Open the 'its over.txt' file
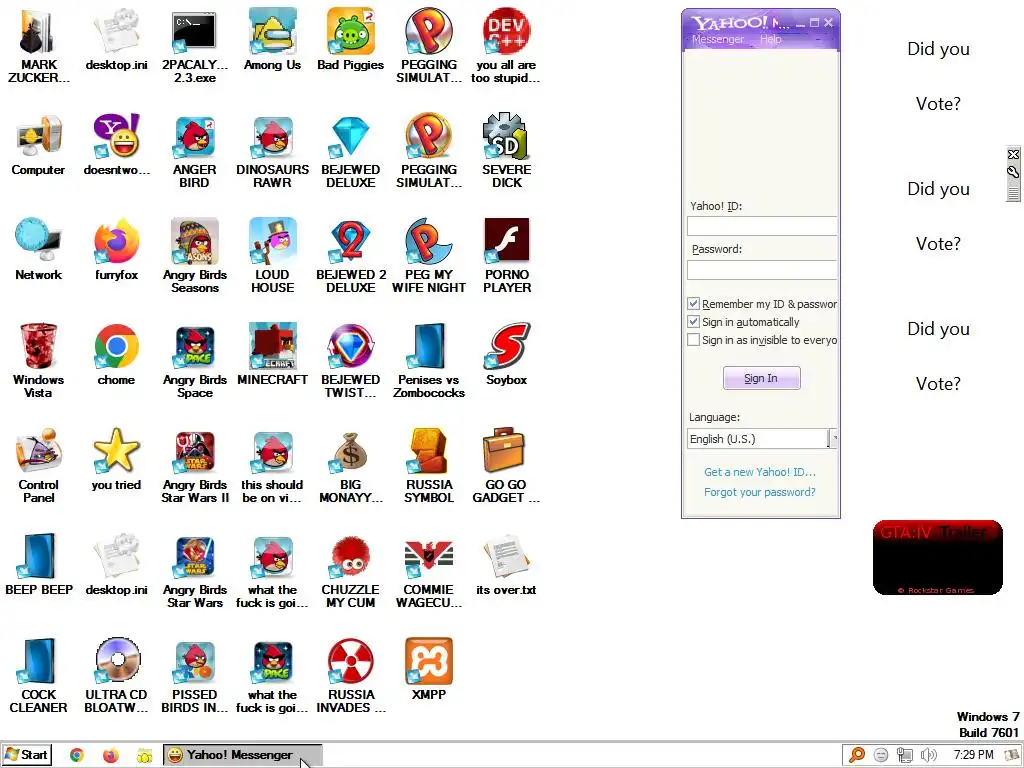This screenshot has height=768, width=1024. point(506,565)
